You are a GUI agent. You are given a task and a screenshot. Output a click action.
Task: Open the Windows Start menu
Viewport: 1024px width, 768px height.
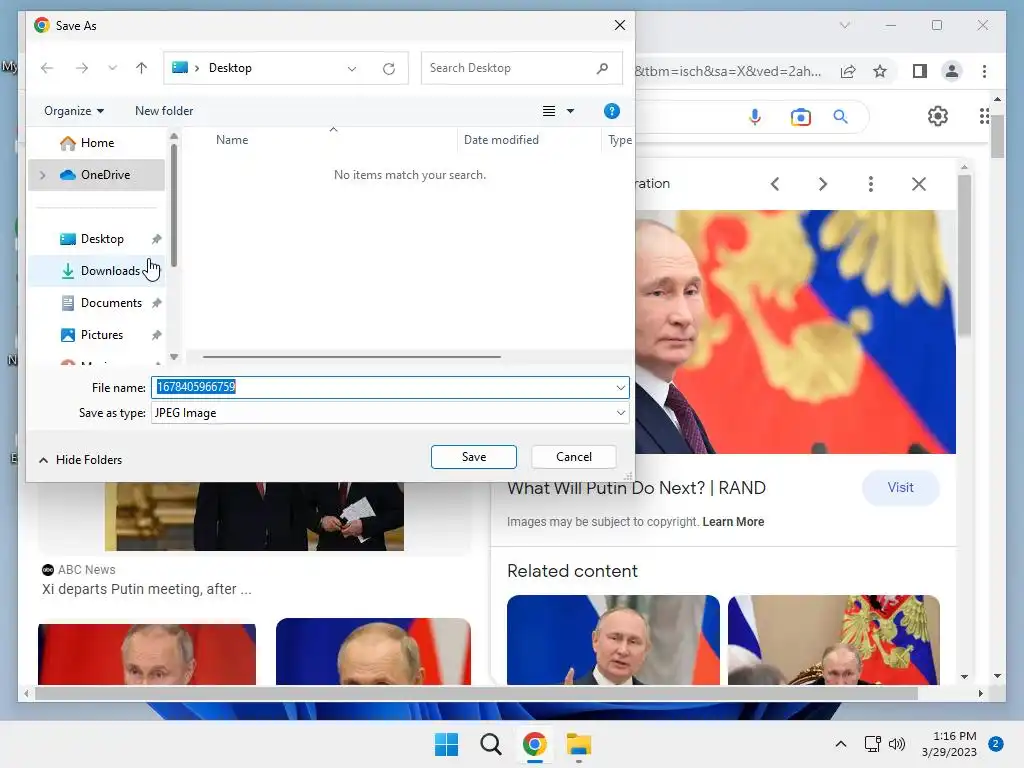446,744
